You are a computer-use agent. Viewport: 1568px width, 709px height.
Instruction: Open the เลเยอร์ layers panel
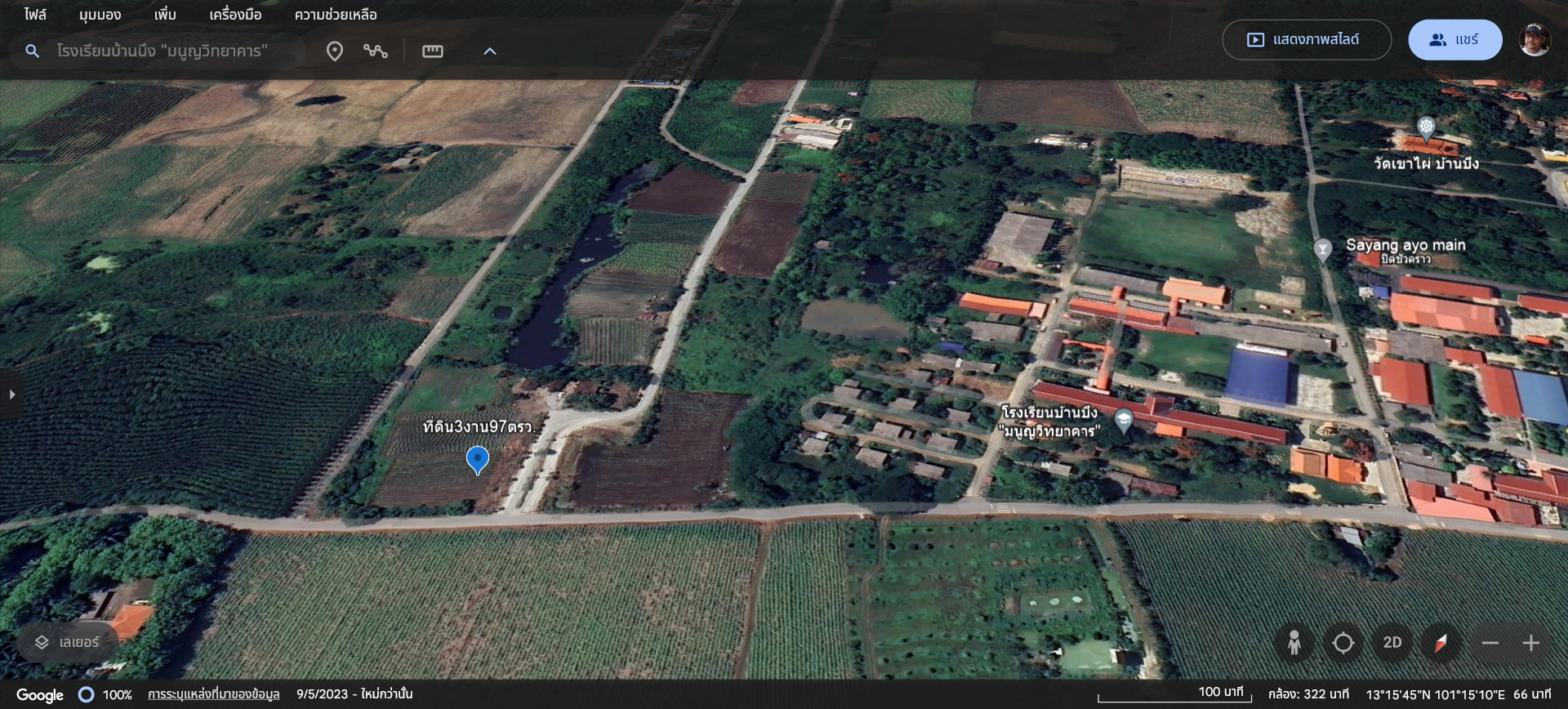click(x=67, y=643)
